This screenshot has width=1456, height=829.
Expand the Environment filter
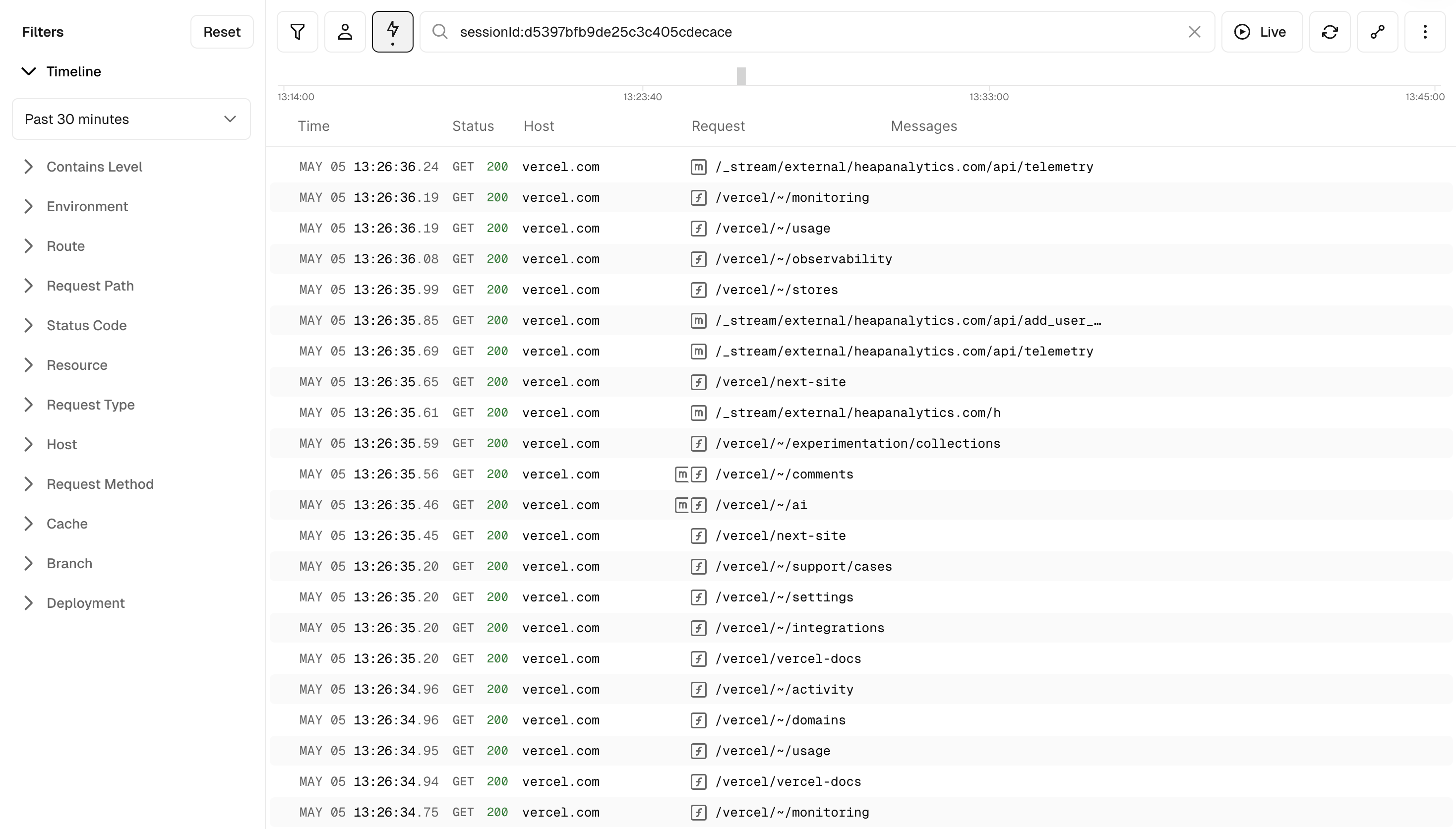(75, 207)
